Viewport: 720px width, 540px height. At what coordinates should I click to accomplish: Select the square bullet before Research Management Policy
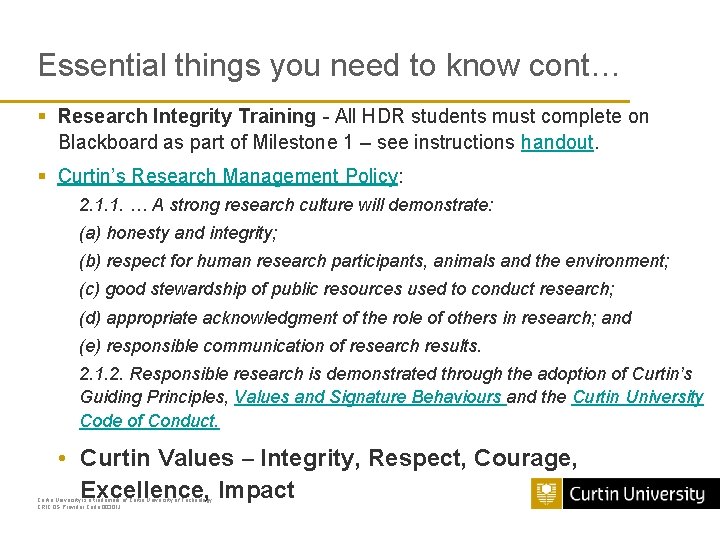(42, 176)
